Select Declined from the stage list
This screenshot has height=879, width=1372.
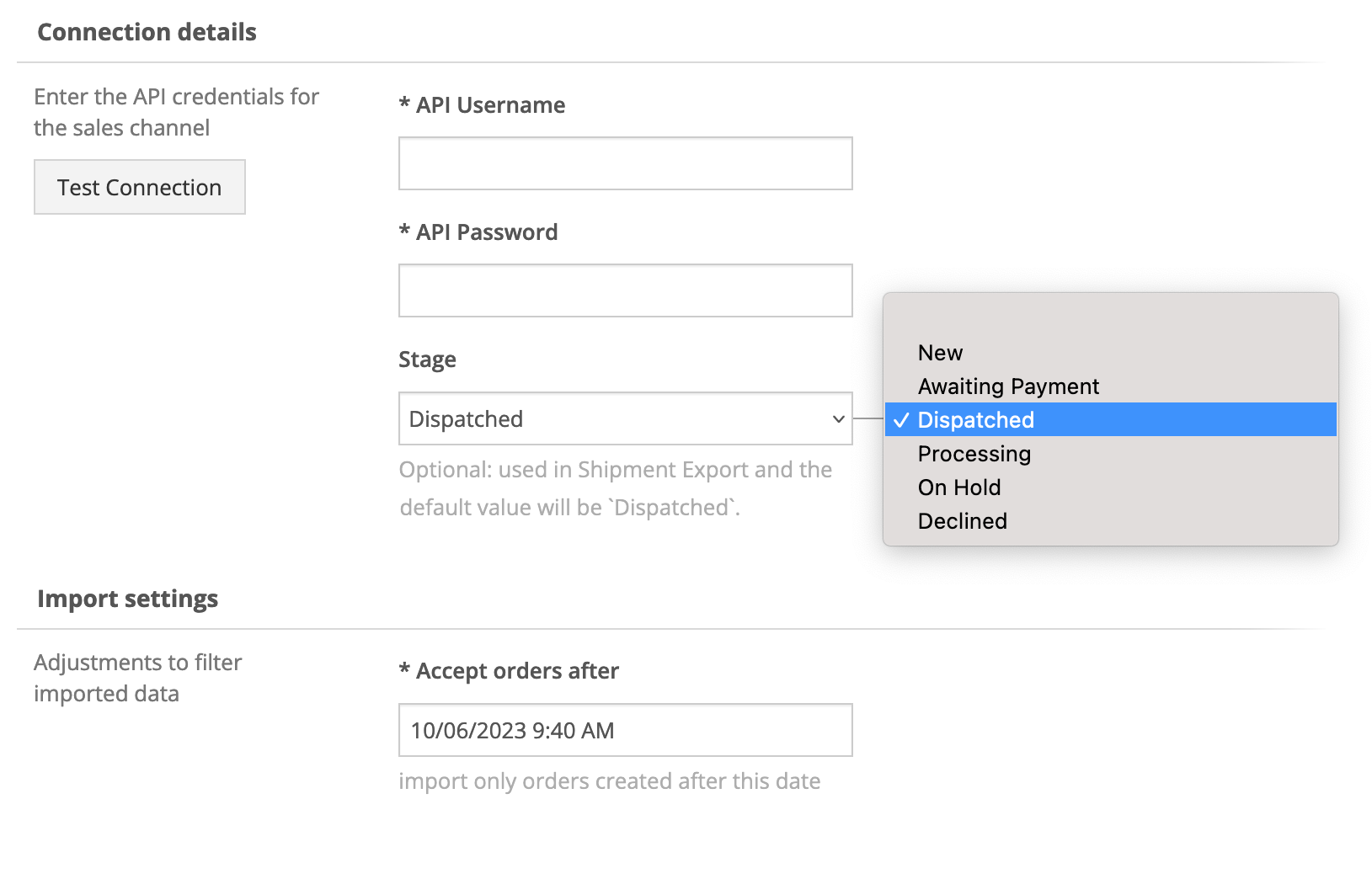click(962, 521)
